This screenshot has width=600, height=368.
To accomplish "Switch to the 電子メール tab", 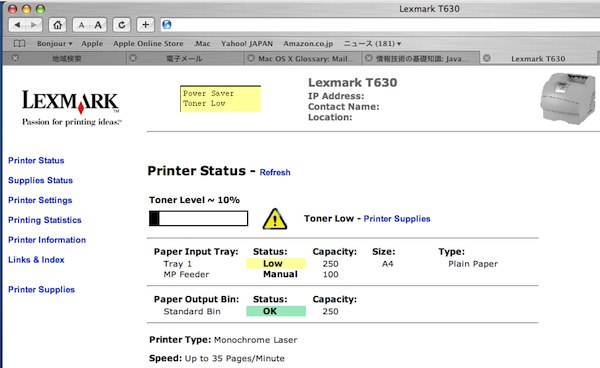I will [x=184, y=59].
